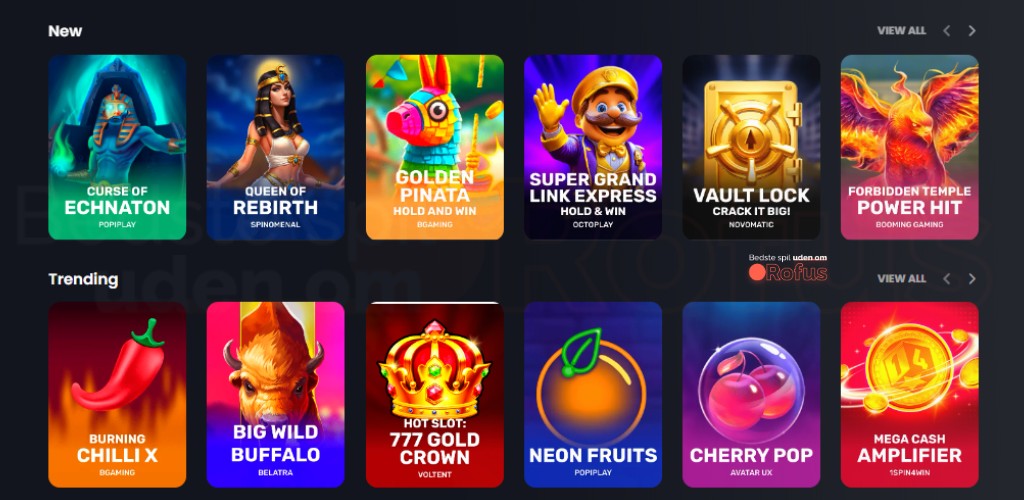Open the Curse of Echnaton game

[117, 147]
